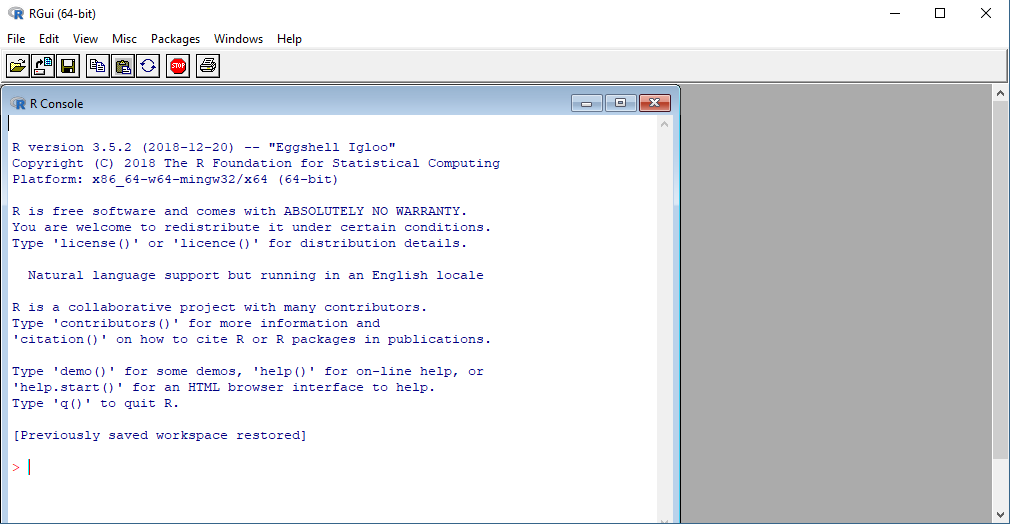
Task: Open the Misc menu
Action: 124,39
